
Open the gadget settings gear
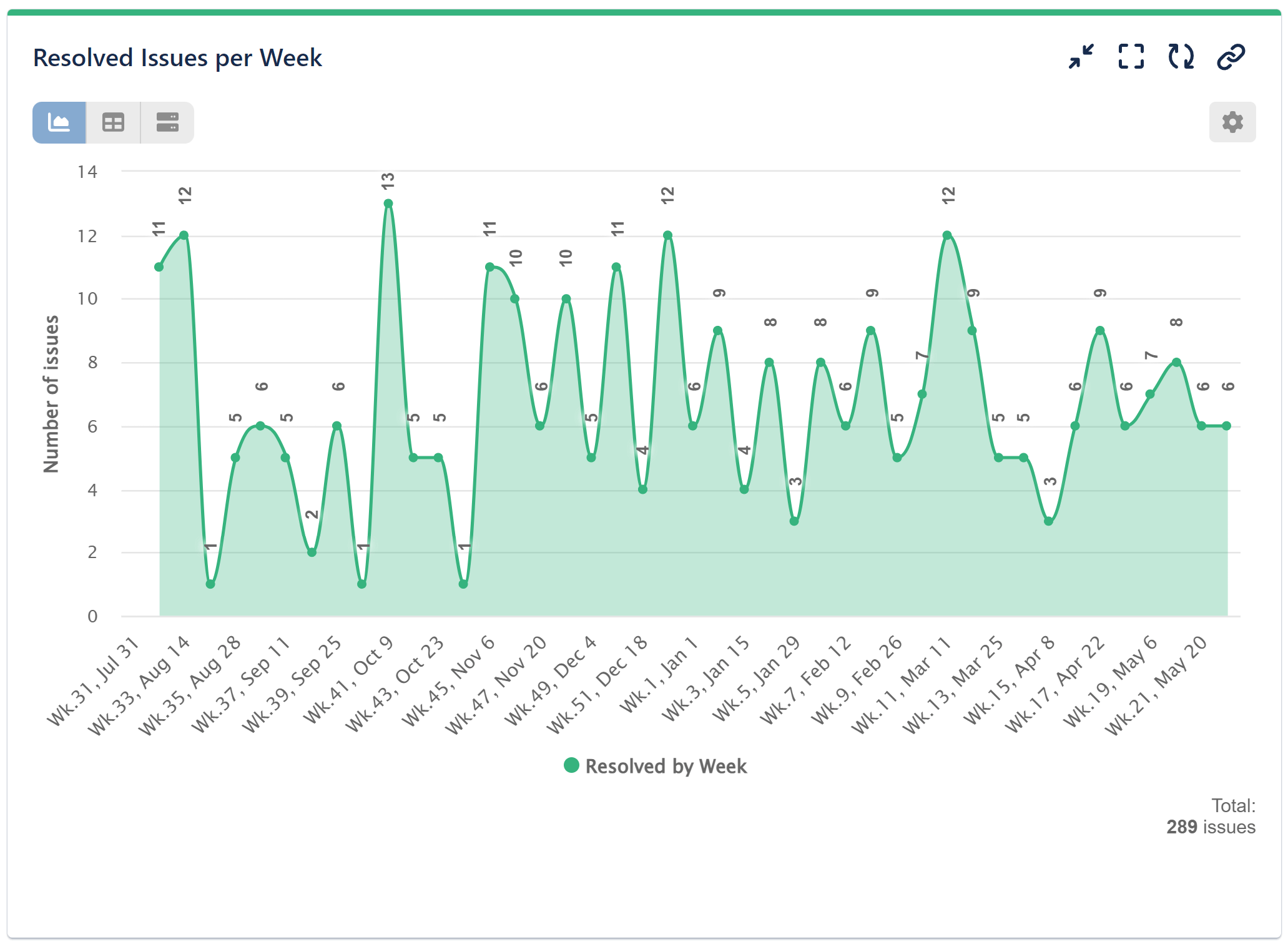click(x=1232, y=122)
